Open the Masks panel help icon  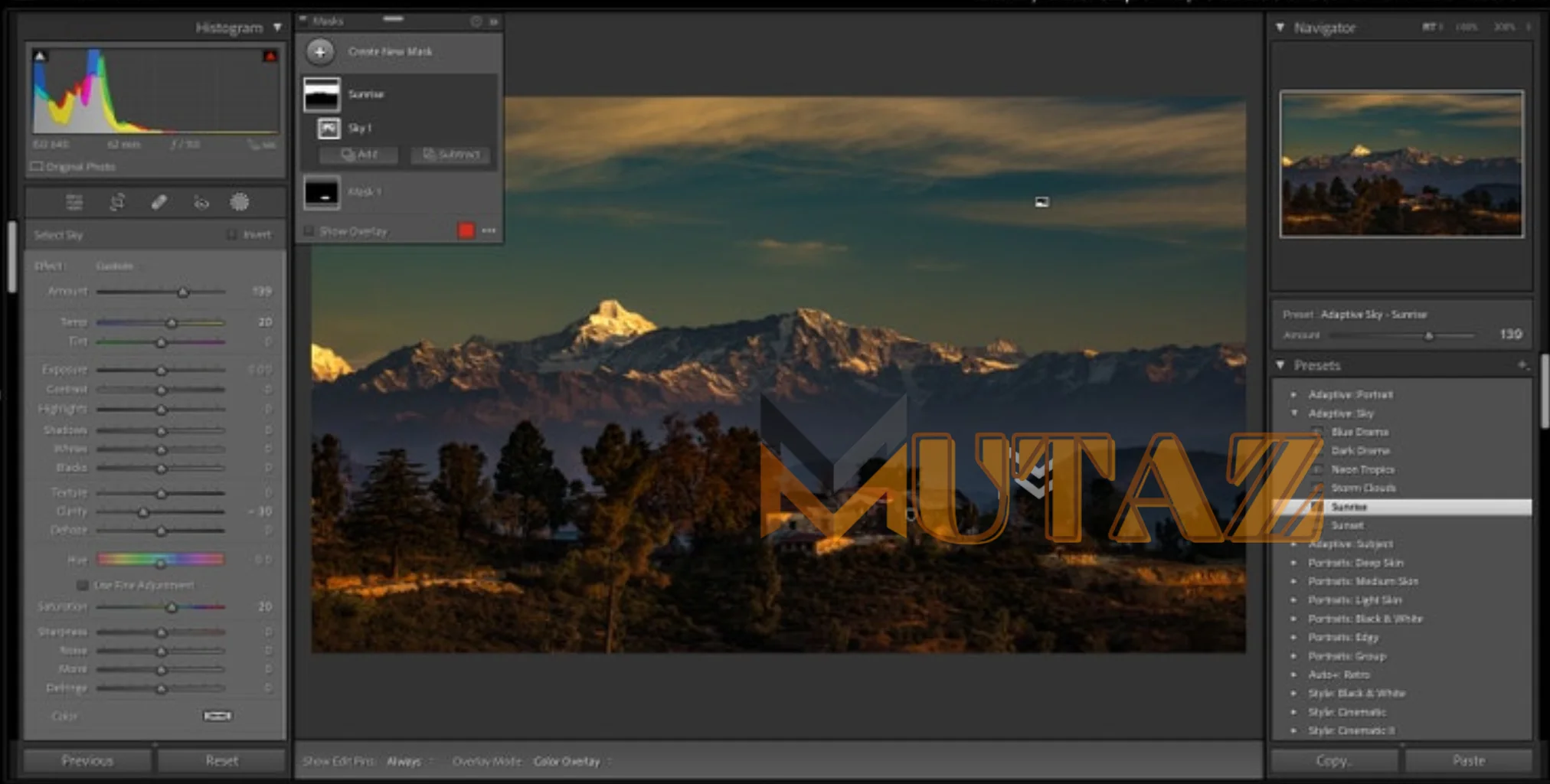click(x=476, y=21)
